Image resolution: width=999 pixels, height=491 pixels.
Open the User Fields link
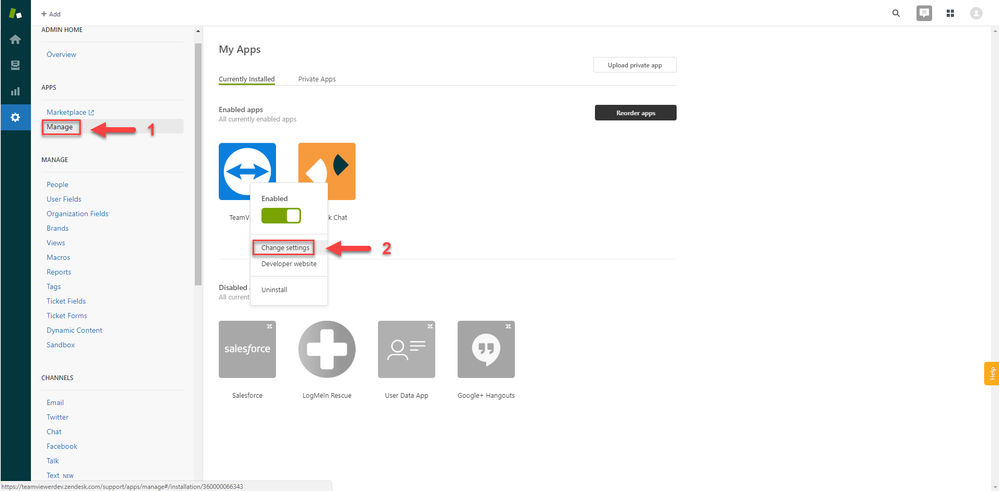(x=64, y=199)
